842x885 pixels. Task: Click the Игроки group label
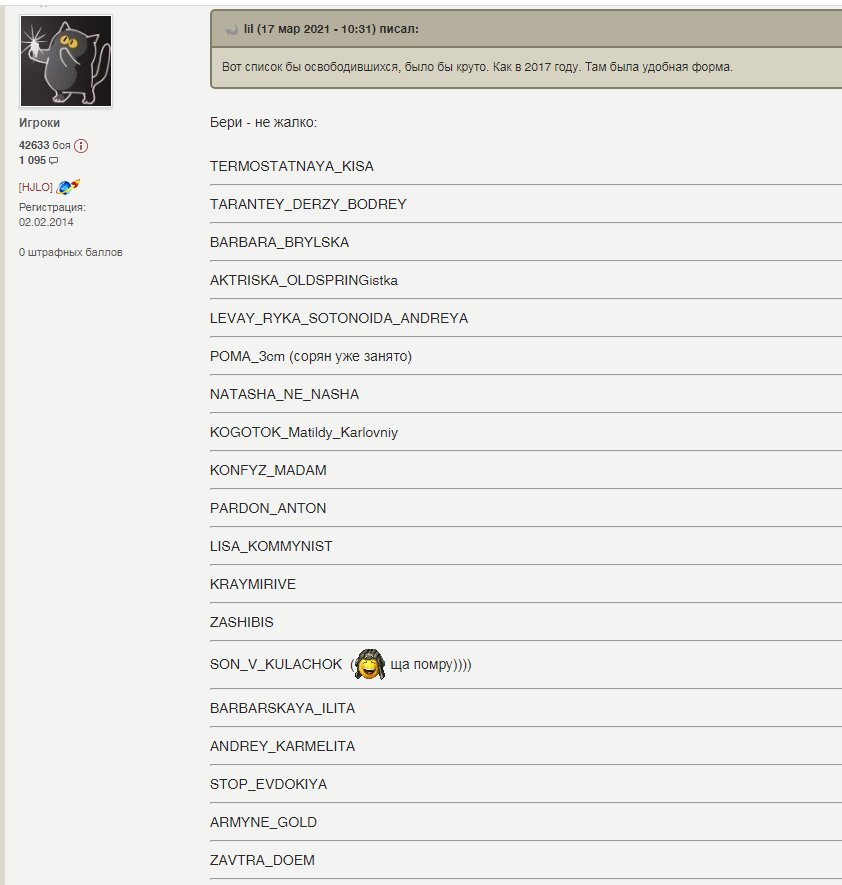pos(40,123)
